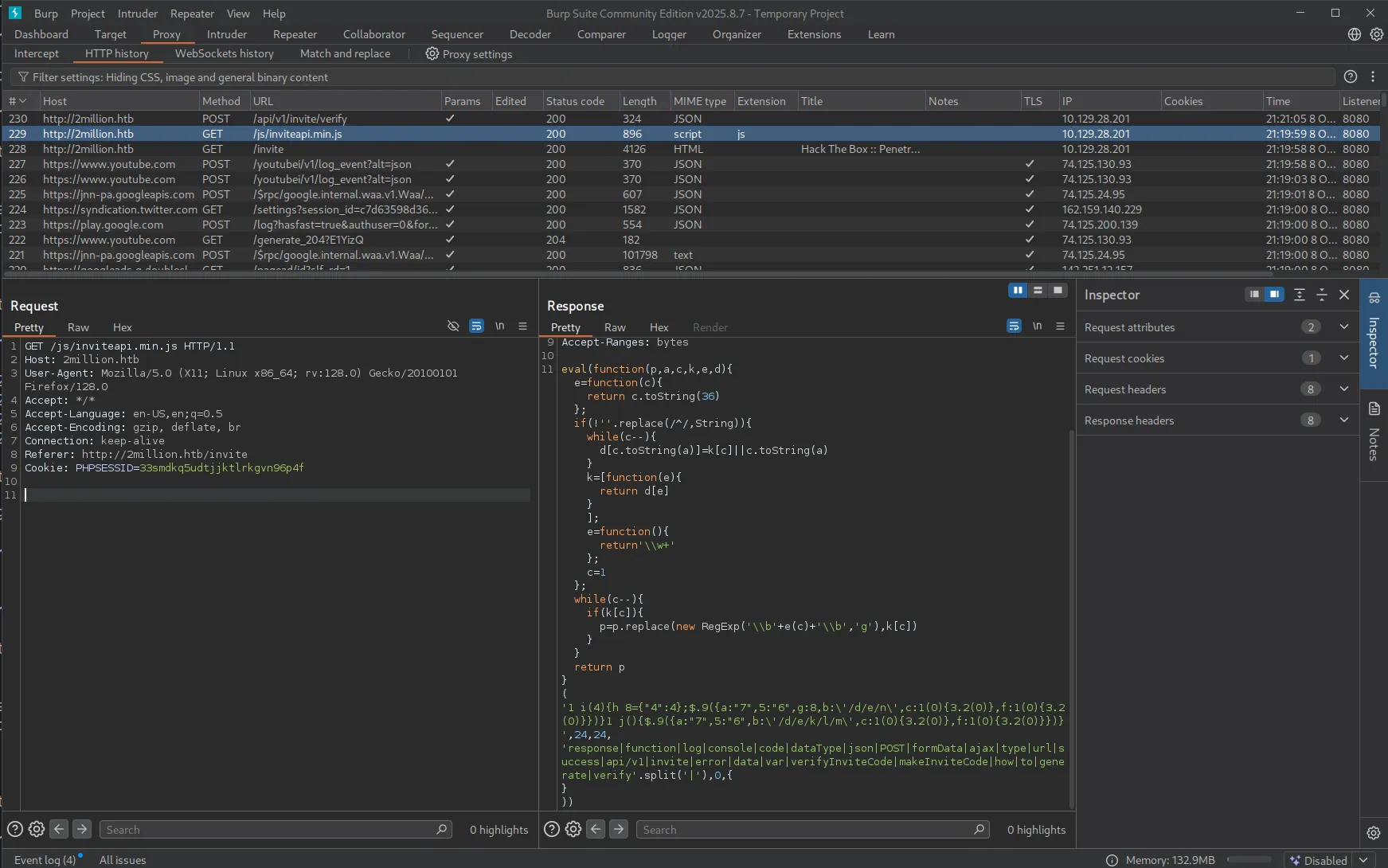This screenshot has height=868, width=1388.
Task: Open the Notes side panel
Action: [x=1374, y=434]
